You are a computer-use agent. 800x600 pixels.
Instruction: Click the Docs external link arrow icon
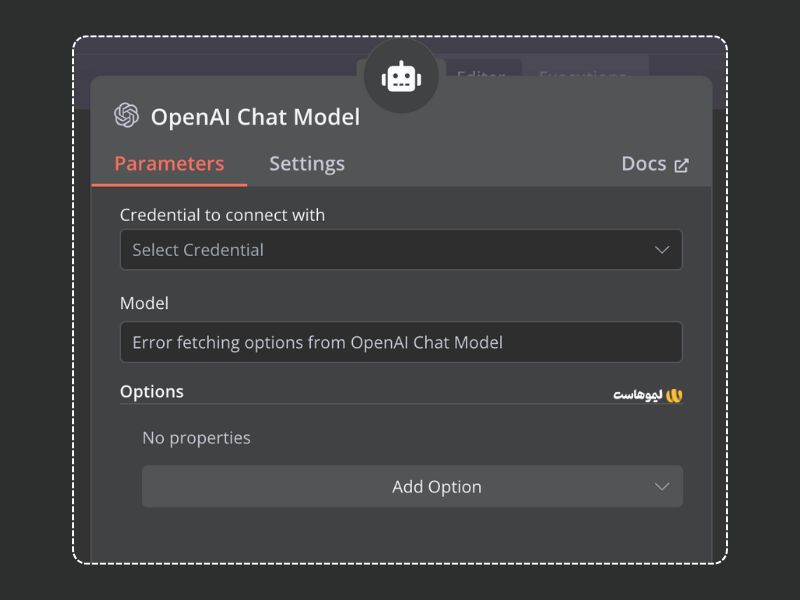(x=682, y=165)
